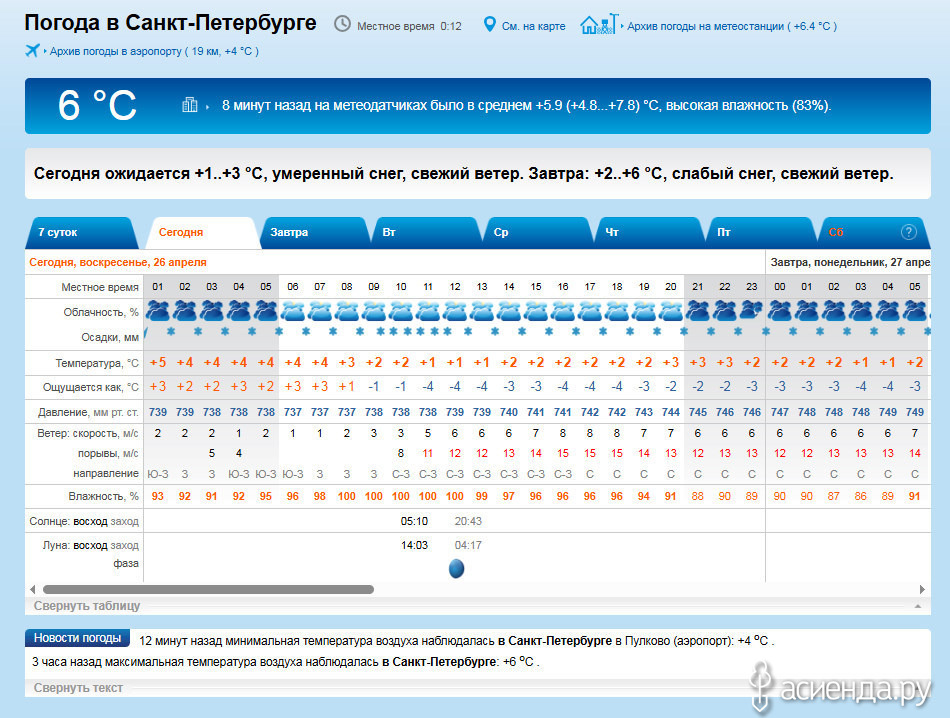Switch the Луна row to заход

click(x=125, y=545)
